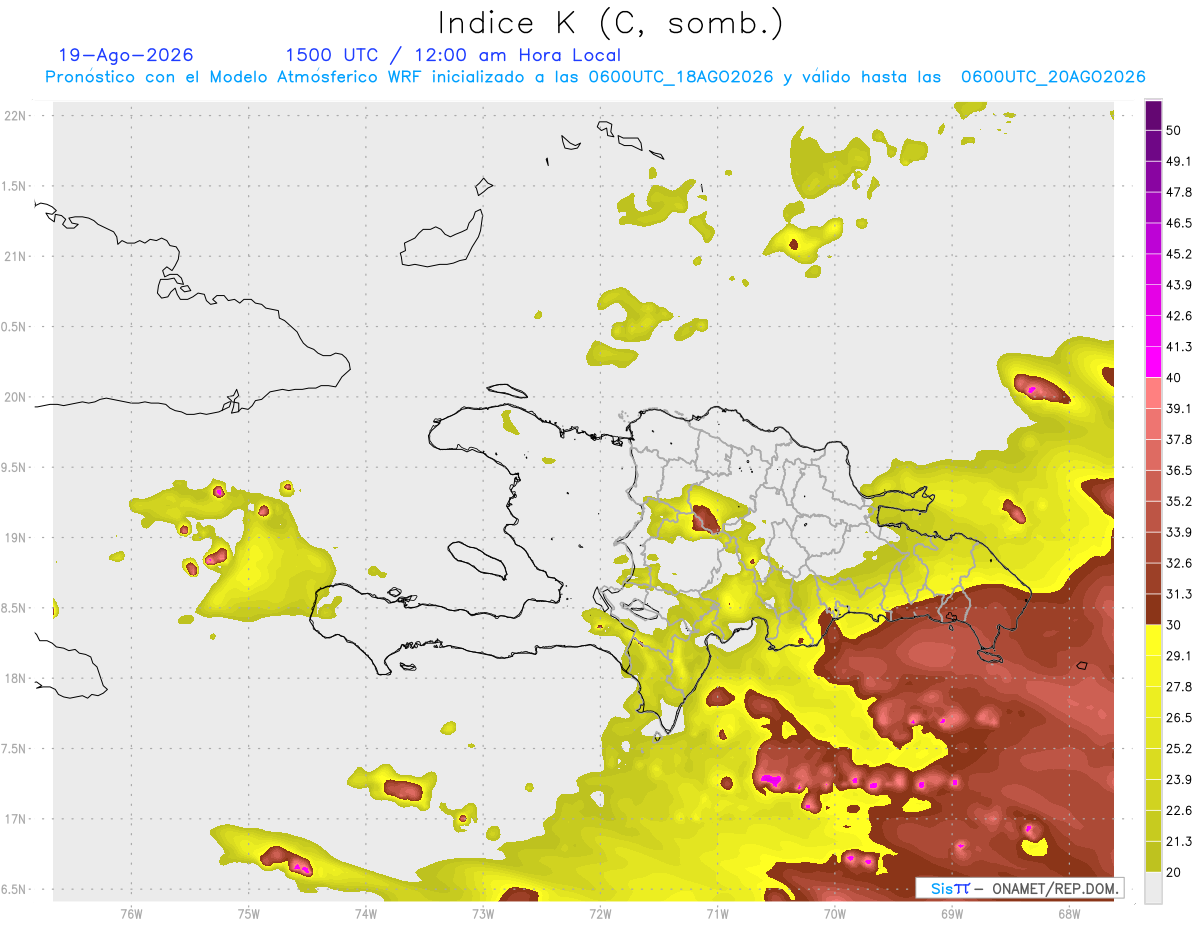Click colorbar label '21.3'
The height and width of the screenshot is (927, 1200).
pyautogui.click(x=1179, y=842)
